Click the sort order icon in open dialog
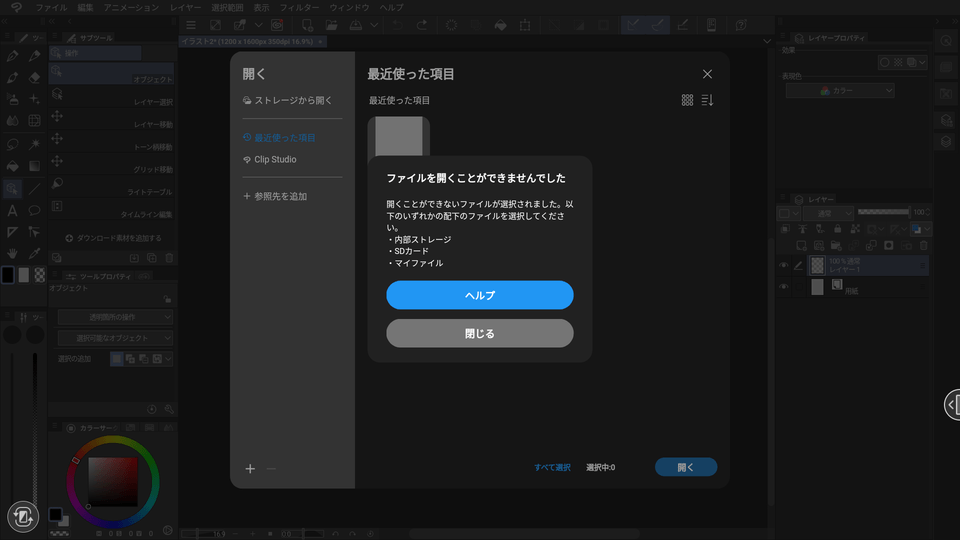 point(707,100)
